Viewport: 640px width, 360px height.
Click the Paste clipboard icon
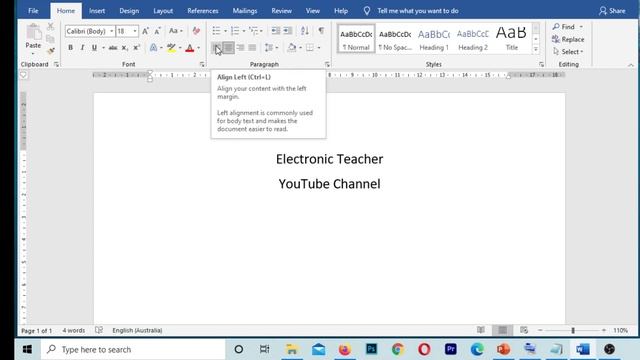point(33,33)
